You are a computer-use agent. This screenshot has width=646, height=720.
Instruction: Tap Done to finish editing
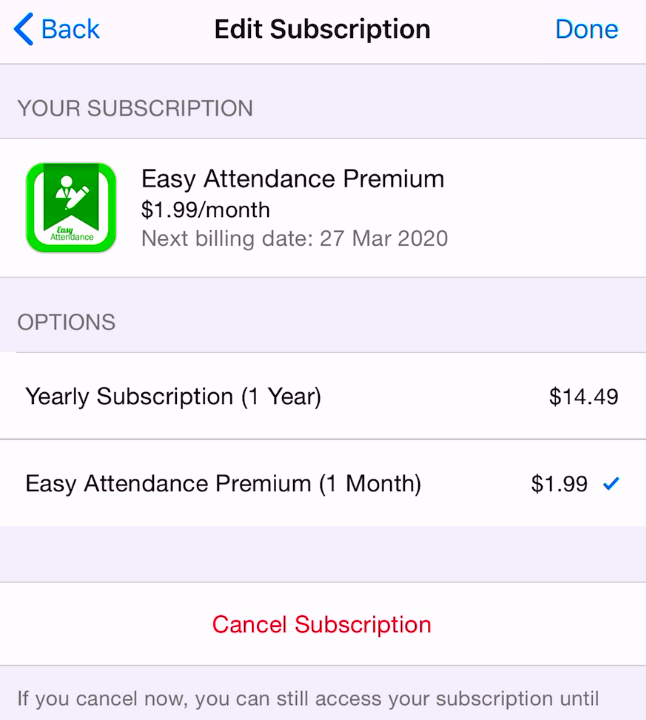pos(587,29)
